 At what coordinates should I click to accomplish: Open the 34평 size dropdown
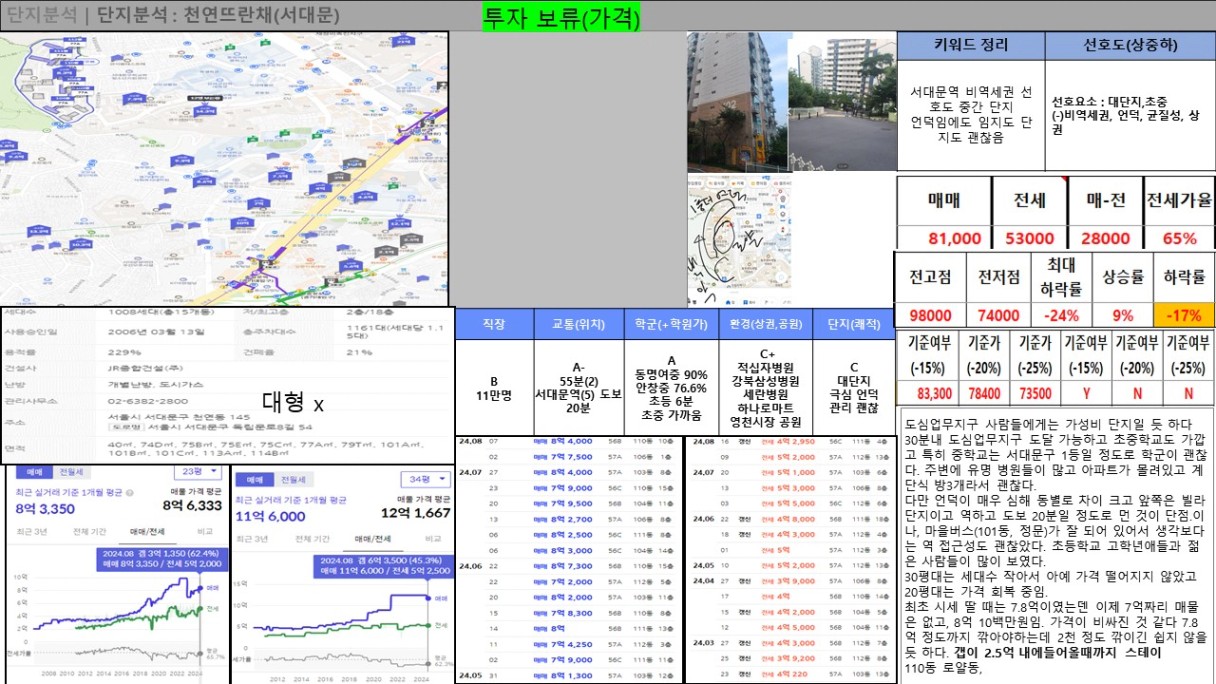tap(425, 479)
